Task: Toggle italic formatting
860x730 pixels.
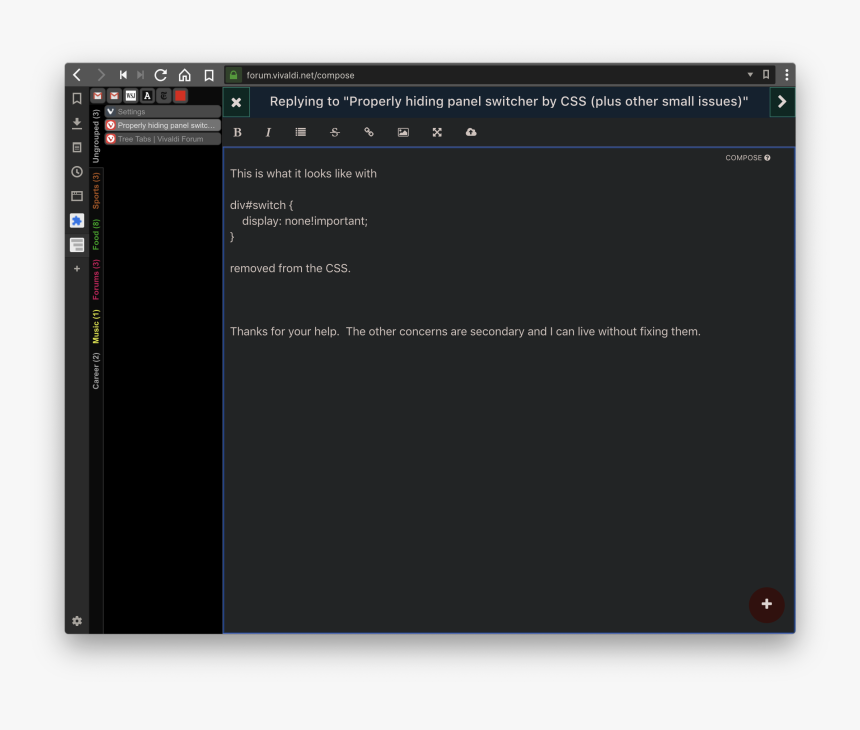Action: pyautogui.click(x=268, y=132)
